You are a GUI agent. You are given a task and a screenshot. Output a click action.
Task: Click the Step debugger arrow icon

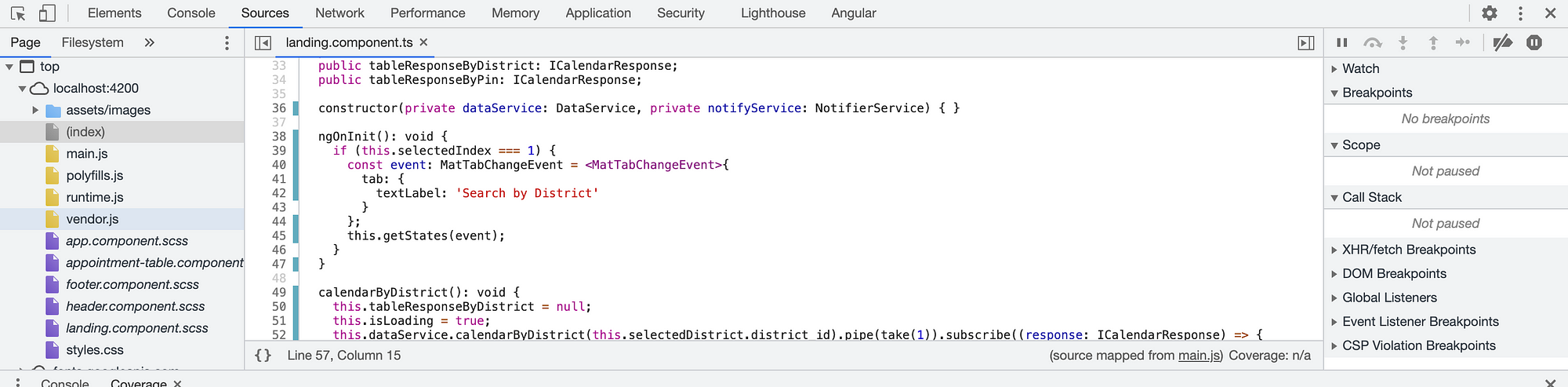(1463, 42)
